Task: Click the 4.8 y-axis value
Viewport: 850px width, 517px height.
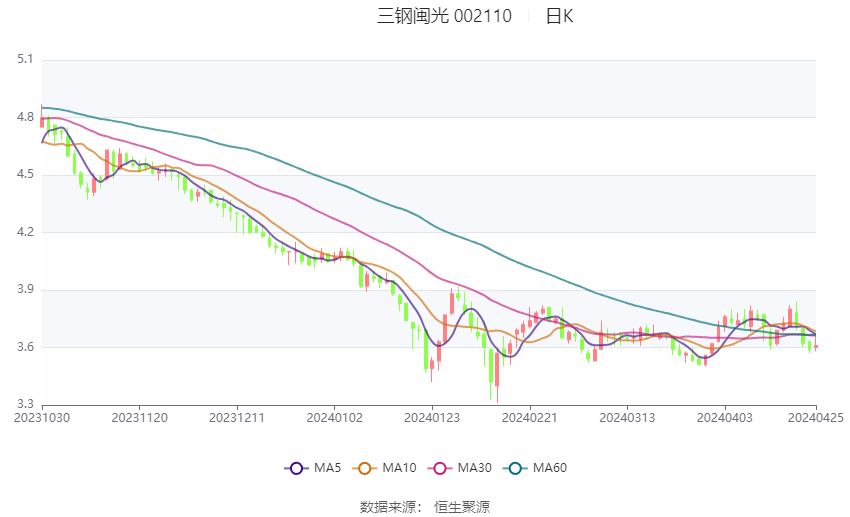Action: coord(25,117)
